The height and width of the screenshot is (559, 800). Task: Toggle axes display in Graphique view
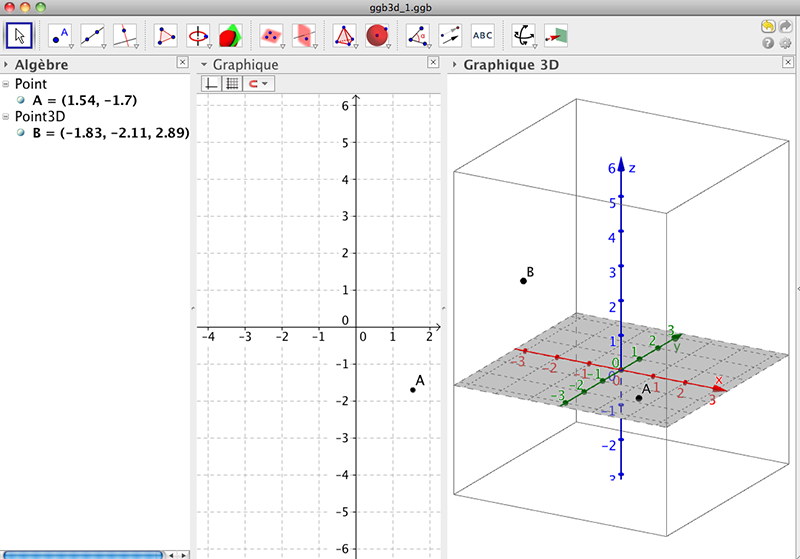coord(212,83)
